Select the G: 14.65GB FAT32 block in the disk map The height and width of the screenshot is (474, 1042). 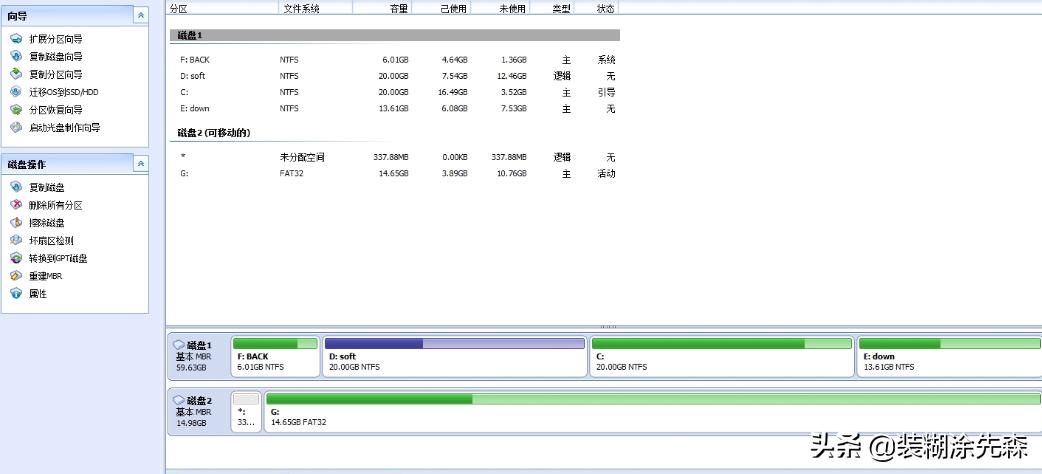click(653, 412)
